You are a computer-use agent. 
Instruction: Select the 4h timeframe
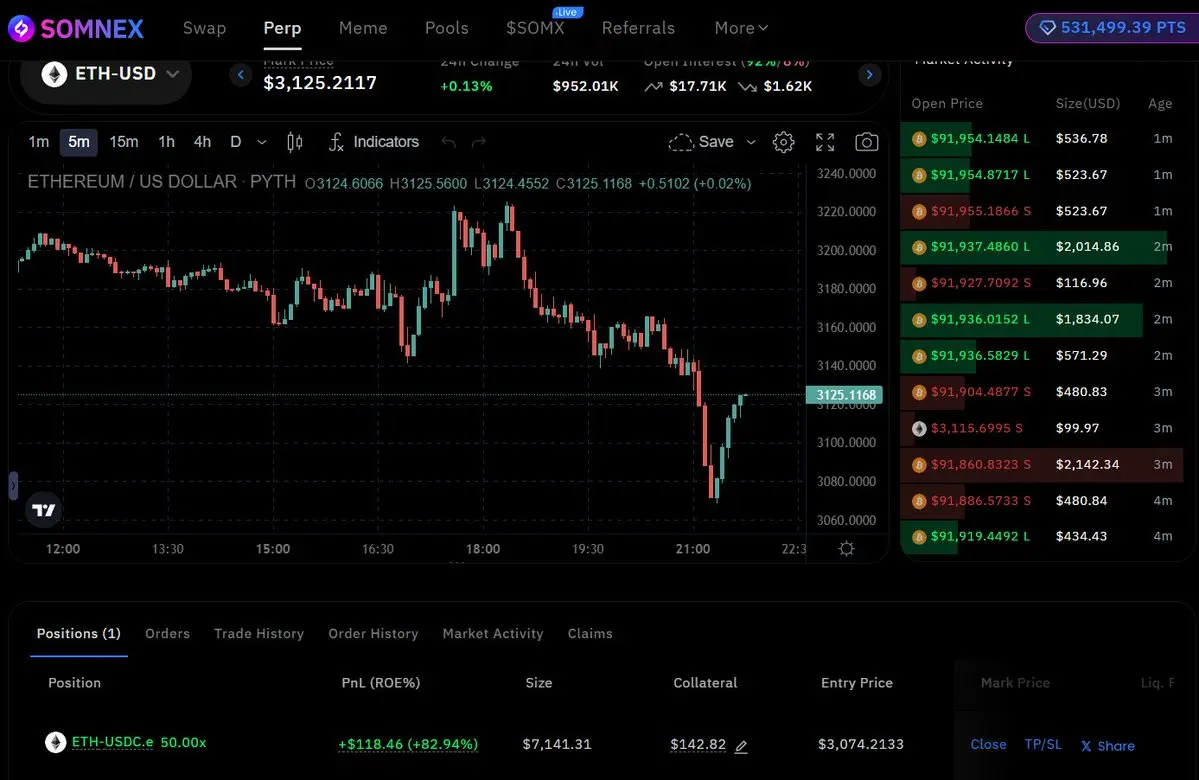pyautogui.click(x=202, y=141)
